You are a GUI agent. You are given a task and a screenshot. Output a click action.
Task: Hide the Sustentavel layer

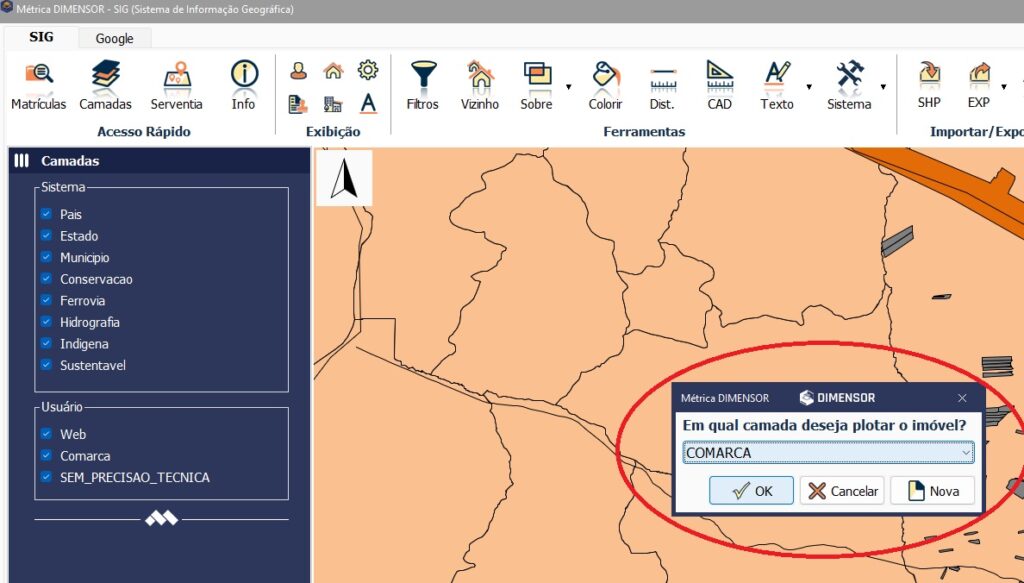coord(46,364)
